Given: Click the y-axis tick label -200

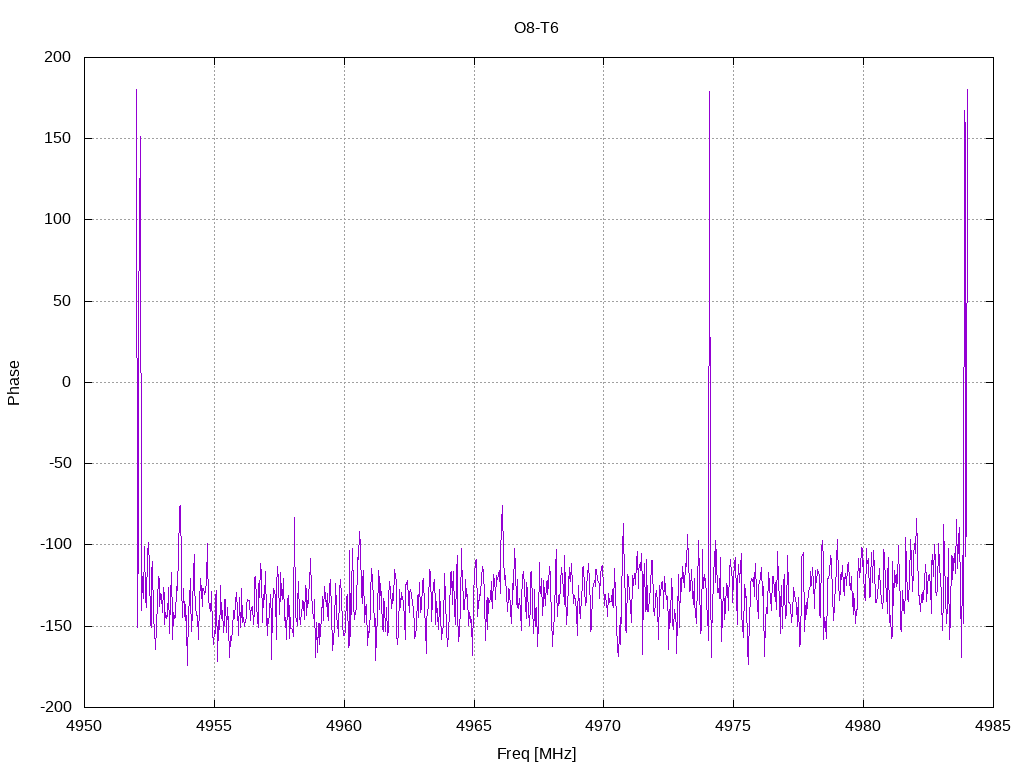Looking at the screenshot, I should coord(56,707).
